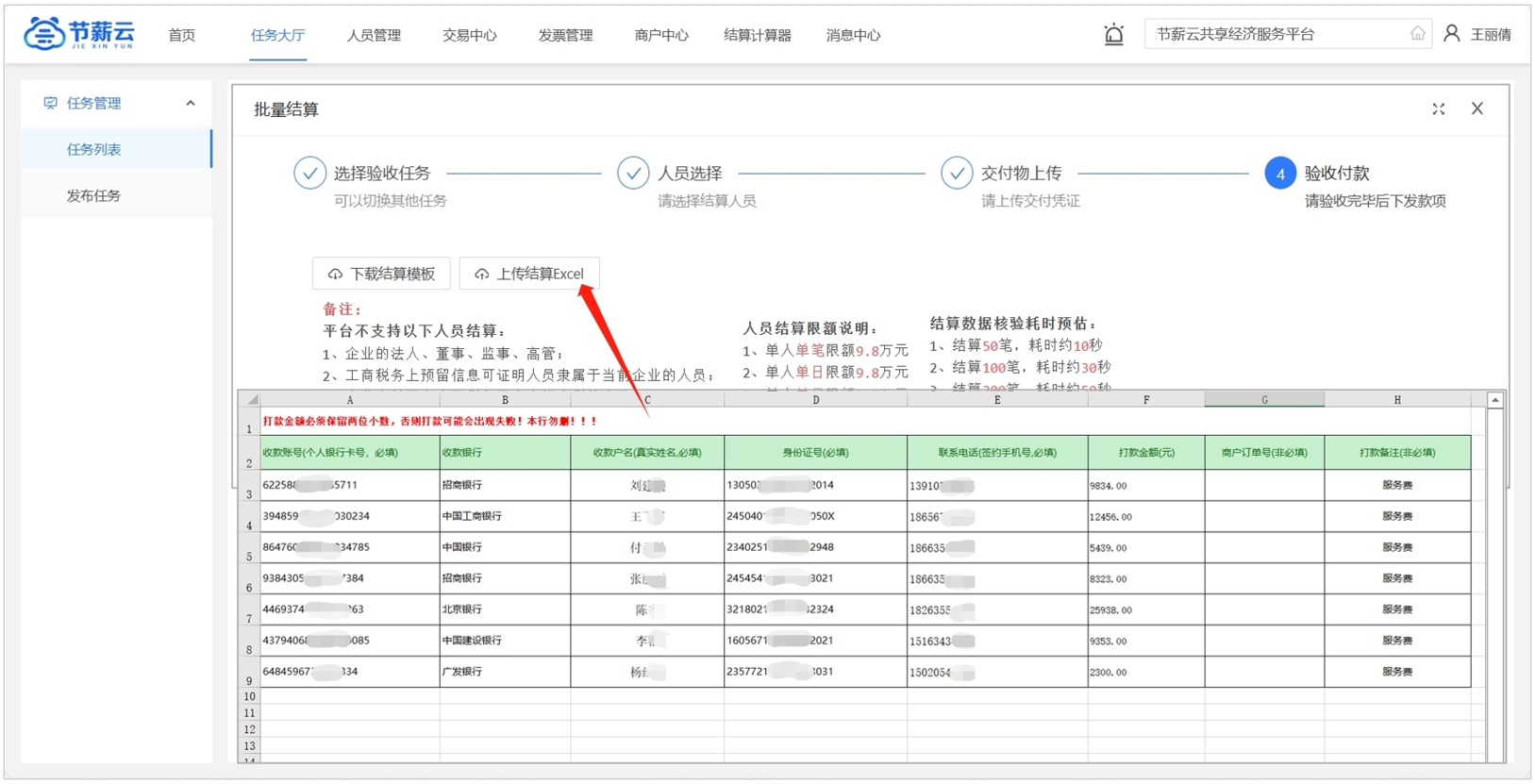Image resolution: width=1535 pixels, height=784 pixels.
Task: Click the spreadsheet scrollbar up arrow
Action: point(1495,401)
